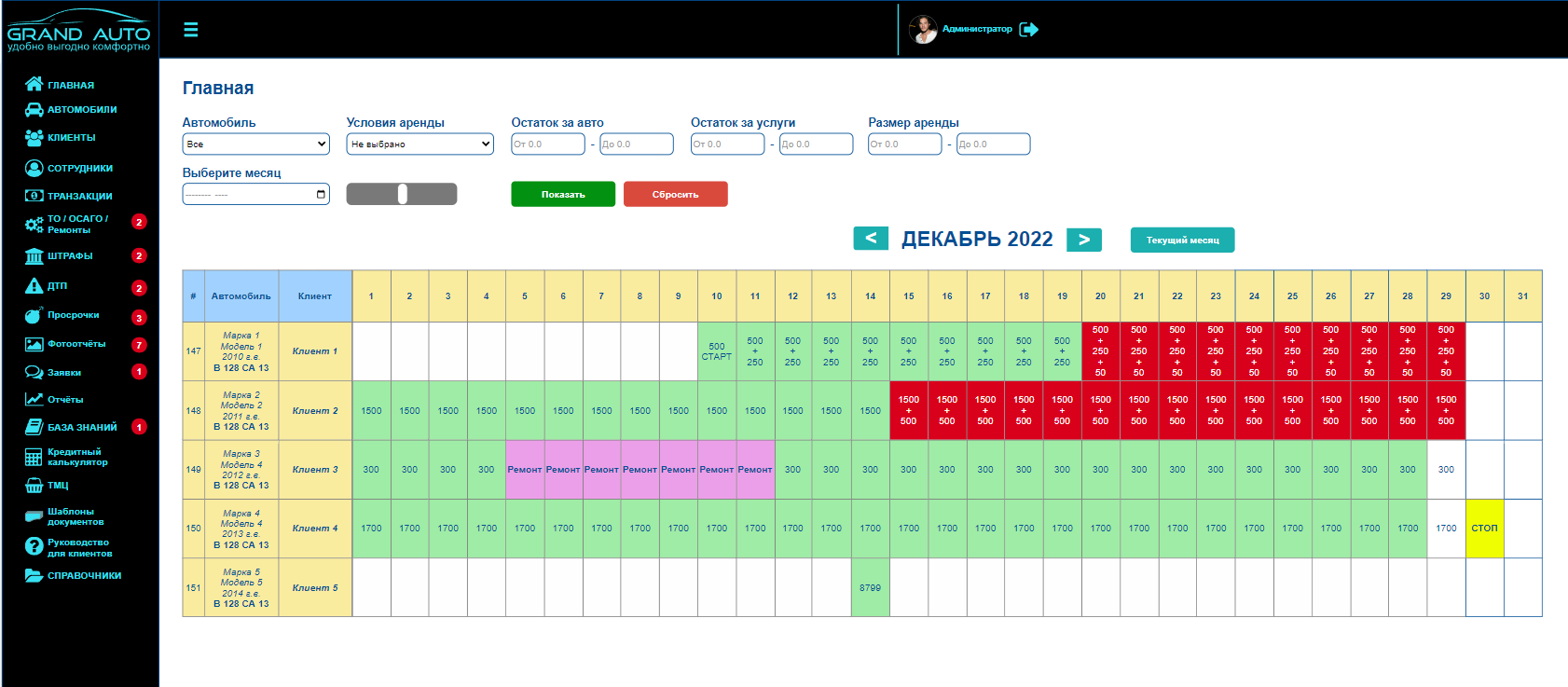This screenshot has height=687, width=1568.
Task: Click the logout icon next to Администратор
Action: point(1029,29)
